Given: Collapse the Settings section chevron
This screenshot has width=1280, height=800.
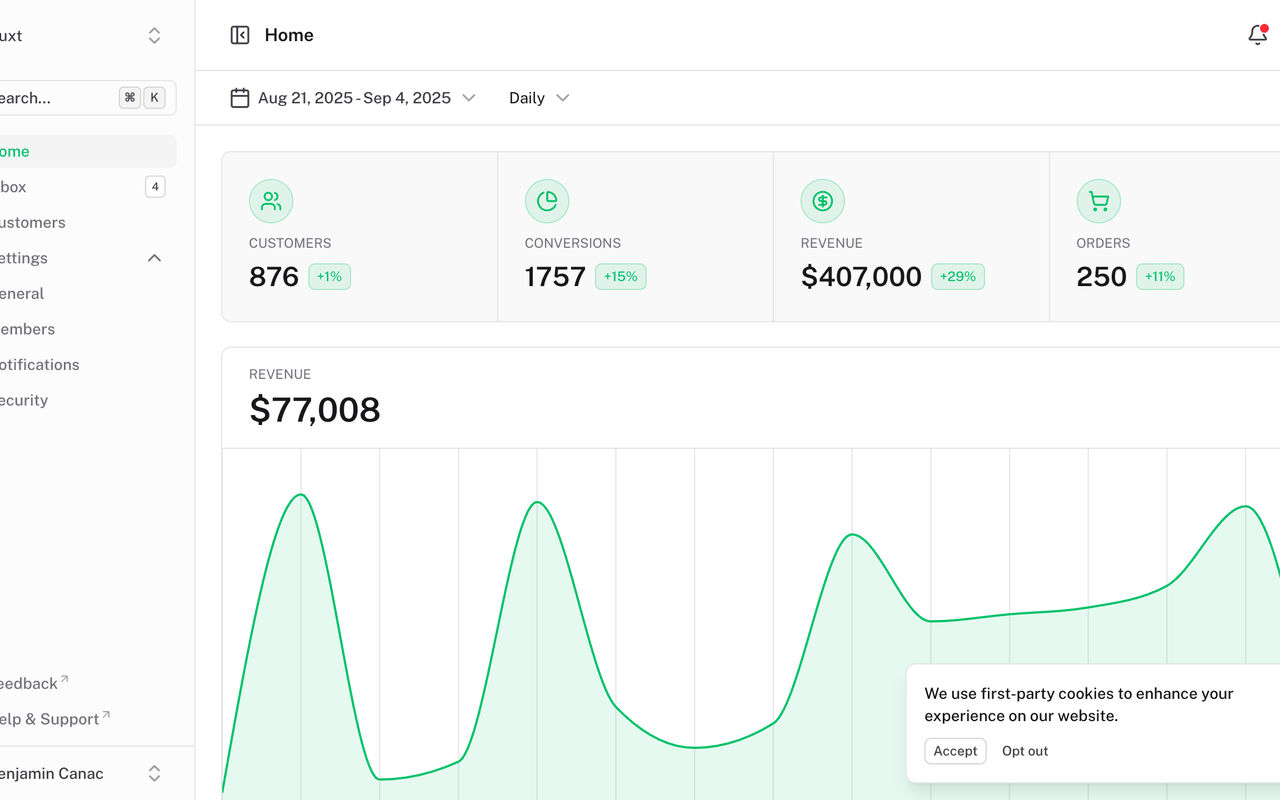Looking at the screenshot, I should (155, 258).
